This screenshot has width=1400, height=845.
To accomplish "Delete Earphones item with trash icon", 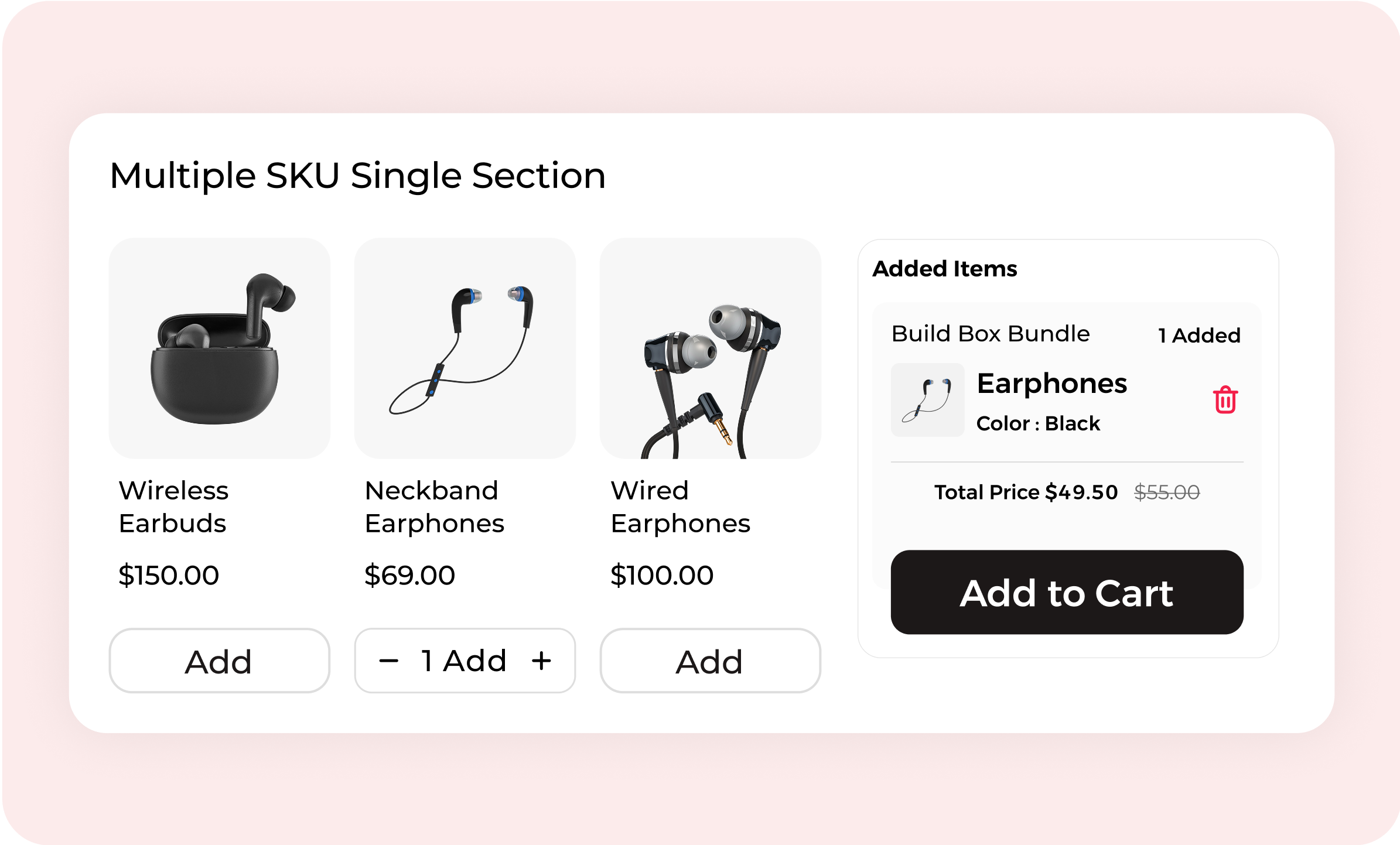I will [x=1225, y=400].
